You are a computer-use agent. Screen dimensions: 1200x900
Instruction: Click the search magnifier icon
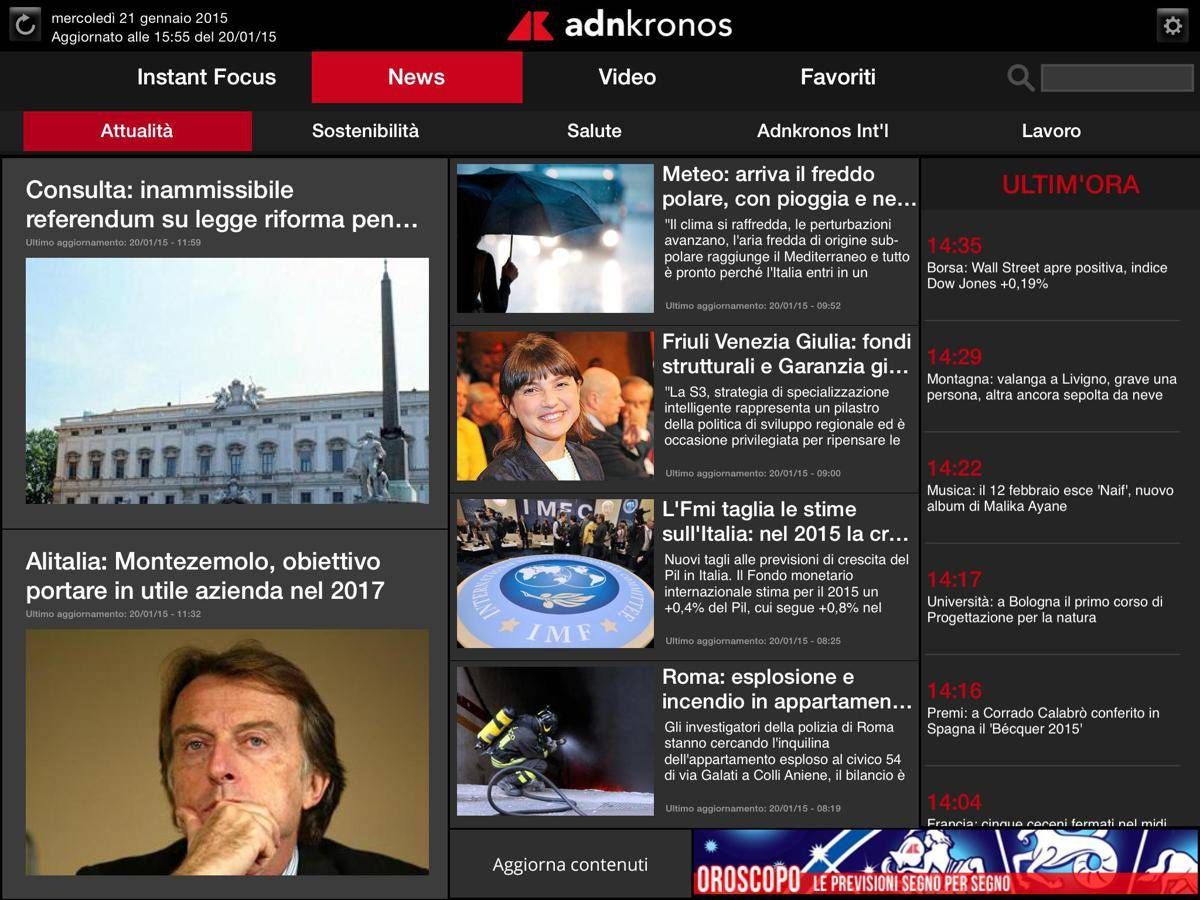point(1020,78)
